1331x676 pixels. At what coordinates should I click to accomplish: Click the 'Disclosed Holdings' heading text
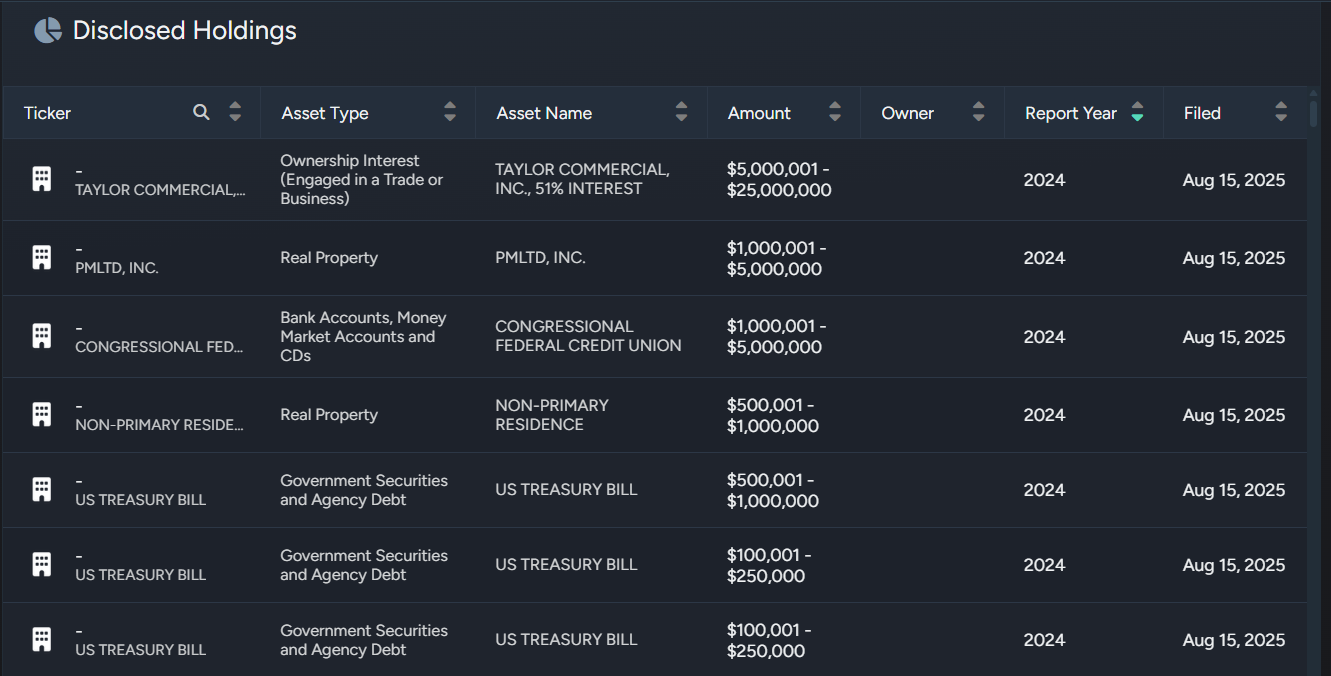tap(185, 31)
